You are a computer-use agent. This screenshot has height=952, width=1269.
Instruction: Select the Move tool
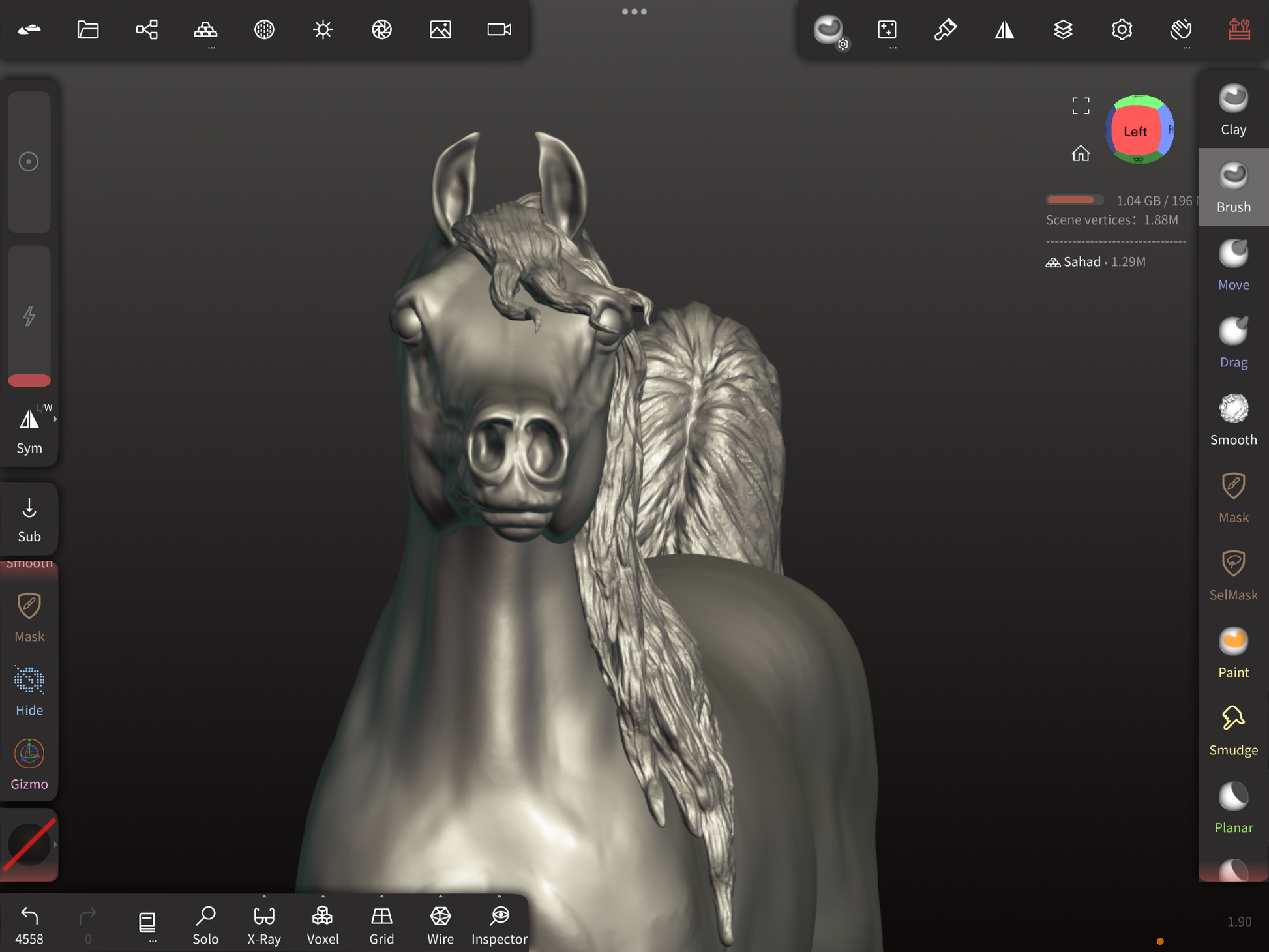pos(1232,265)
